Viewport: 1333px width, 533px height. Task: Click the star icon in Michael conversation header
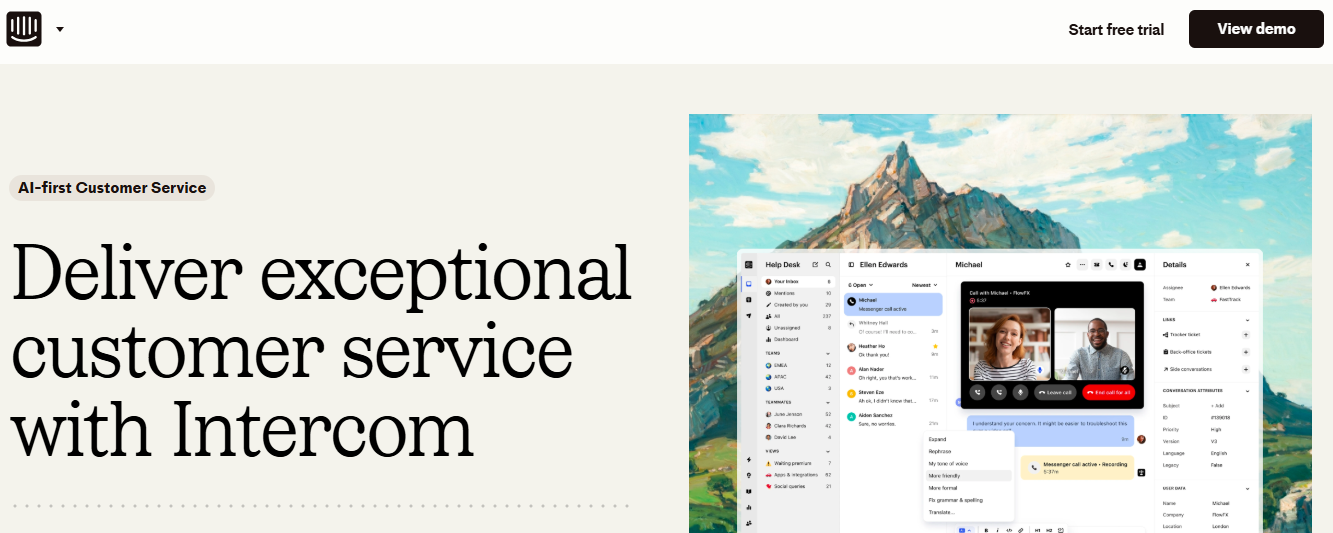click(1068, 264)
